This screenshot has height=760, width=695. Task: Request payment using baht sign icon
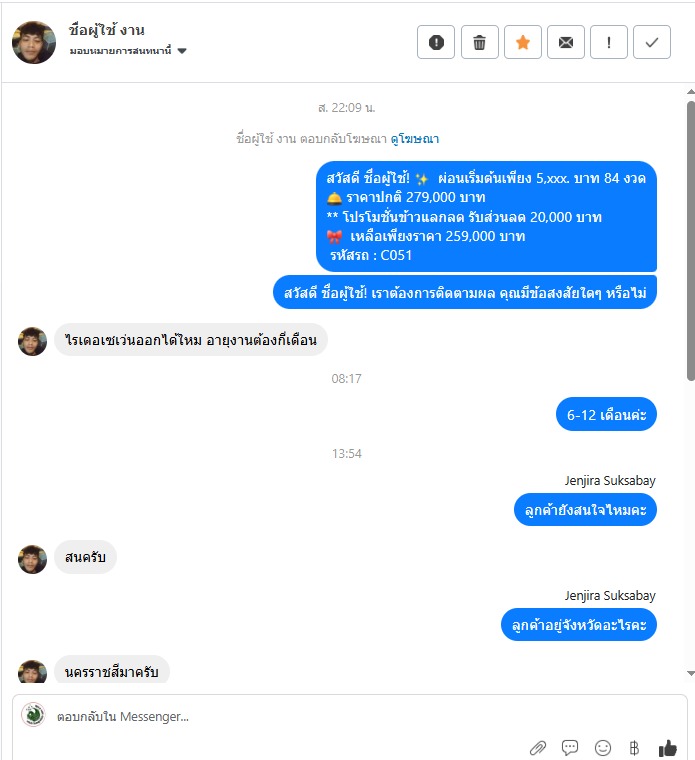coord(634,747)
